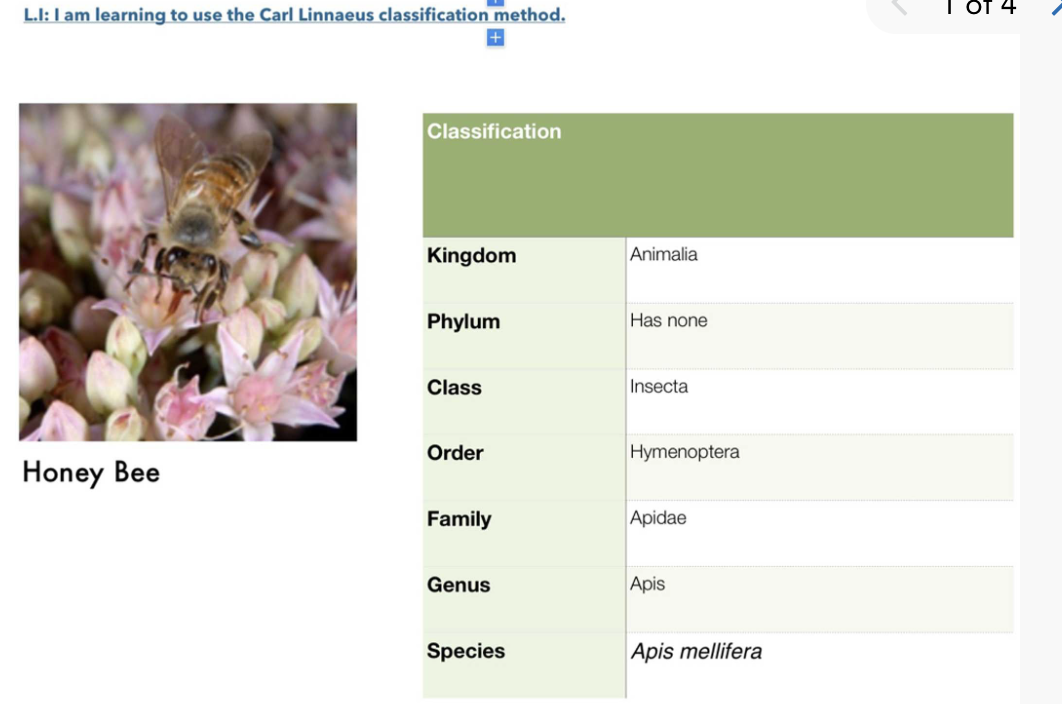Go to the previous page arrow
The width and height of the screenshot is (1062, 704).
pos(899,7)
